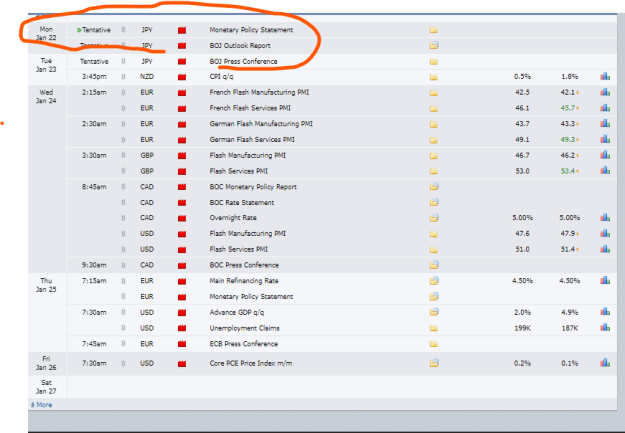Click the Sat Jan 27 date cell
The image size is (625, 433).
pyautogui.click(x=46, y=387)
